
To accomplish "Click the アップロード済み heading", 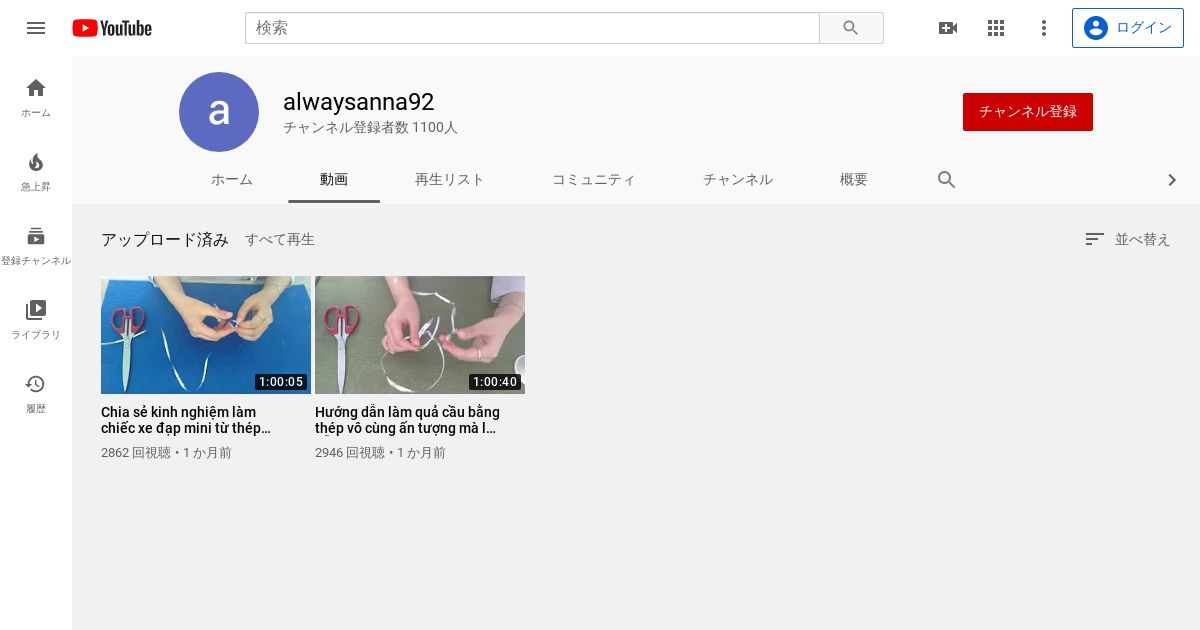I will tap(165, 240).
